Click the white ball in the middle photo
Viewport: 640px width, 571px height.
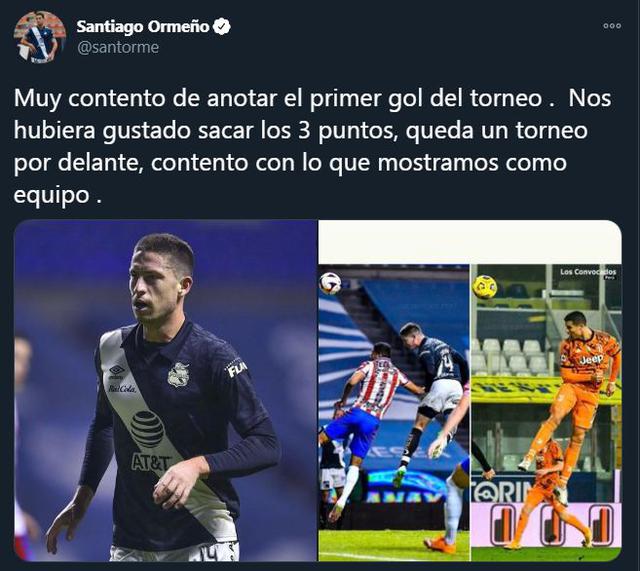329,283
